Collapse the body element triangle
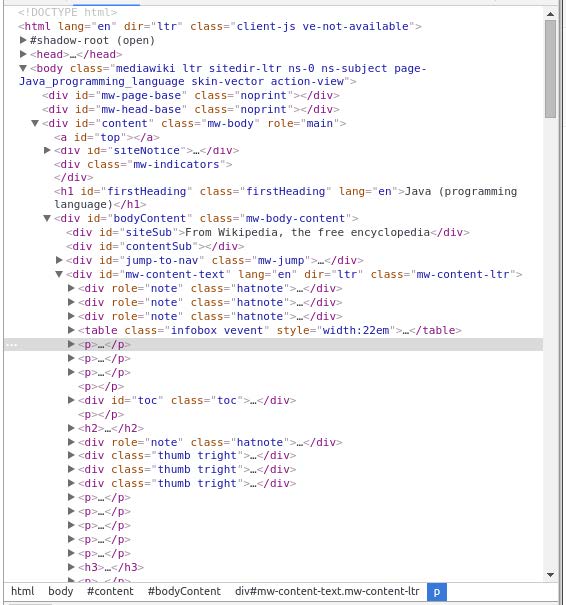This screenshot has height=605, width=566. (23, 68)
